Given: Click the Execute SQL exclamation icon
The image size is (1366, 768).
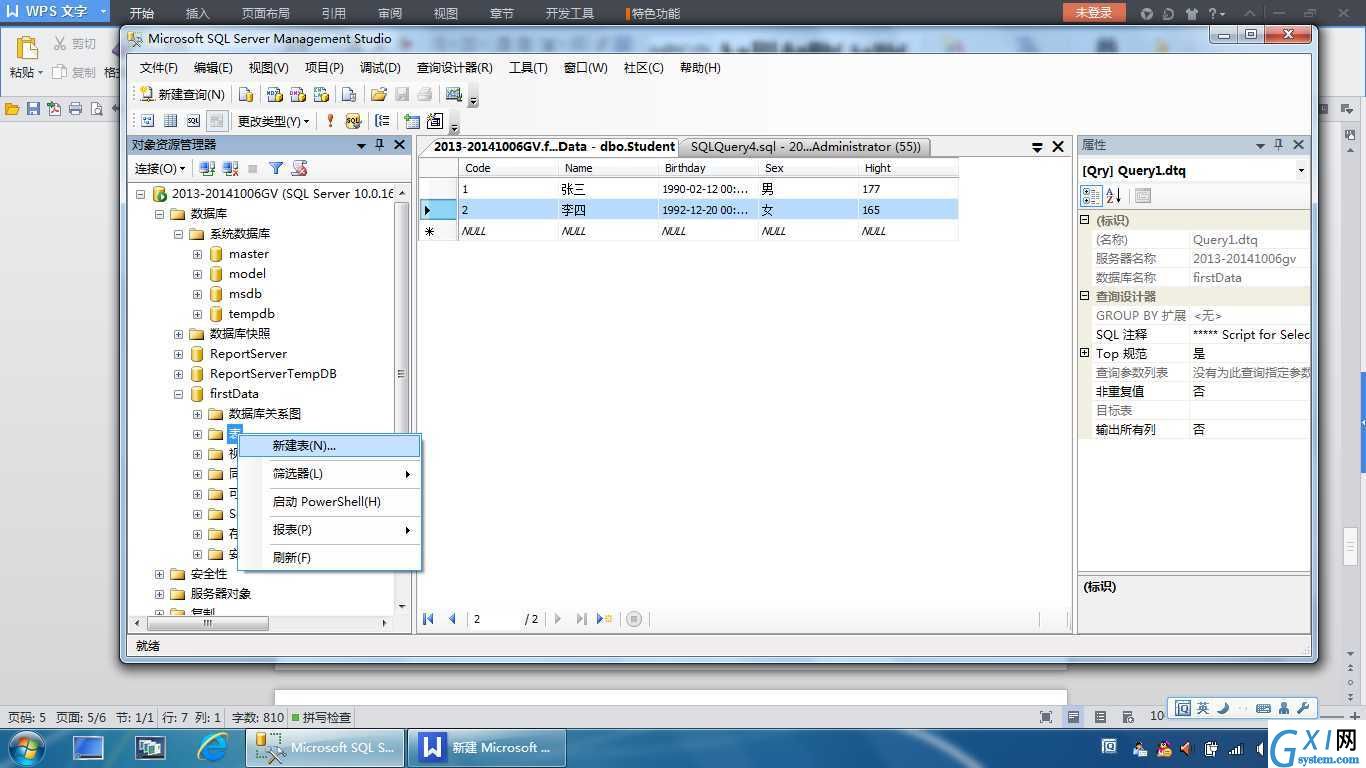Looking at the screenshot, I should pyautogui.click(x=331, y=121).
